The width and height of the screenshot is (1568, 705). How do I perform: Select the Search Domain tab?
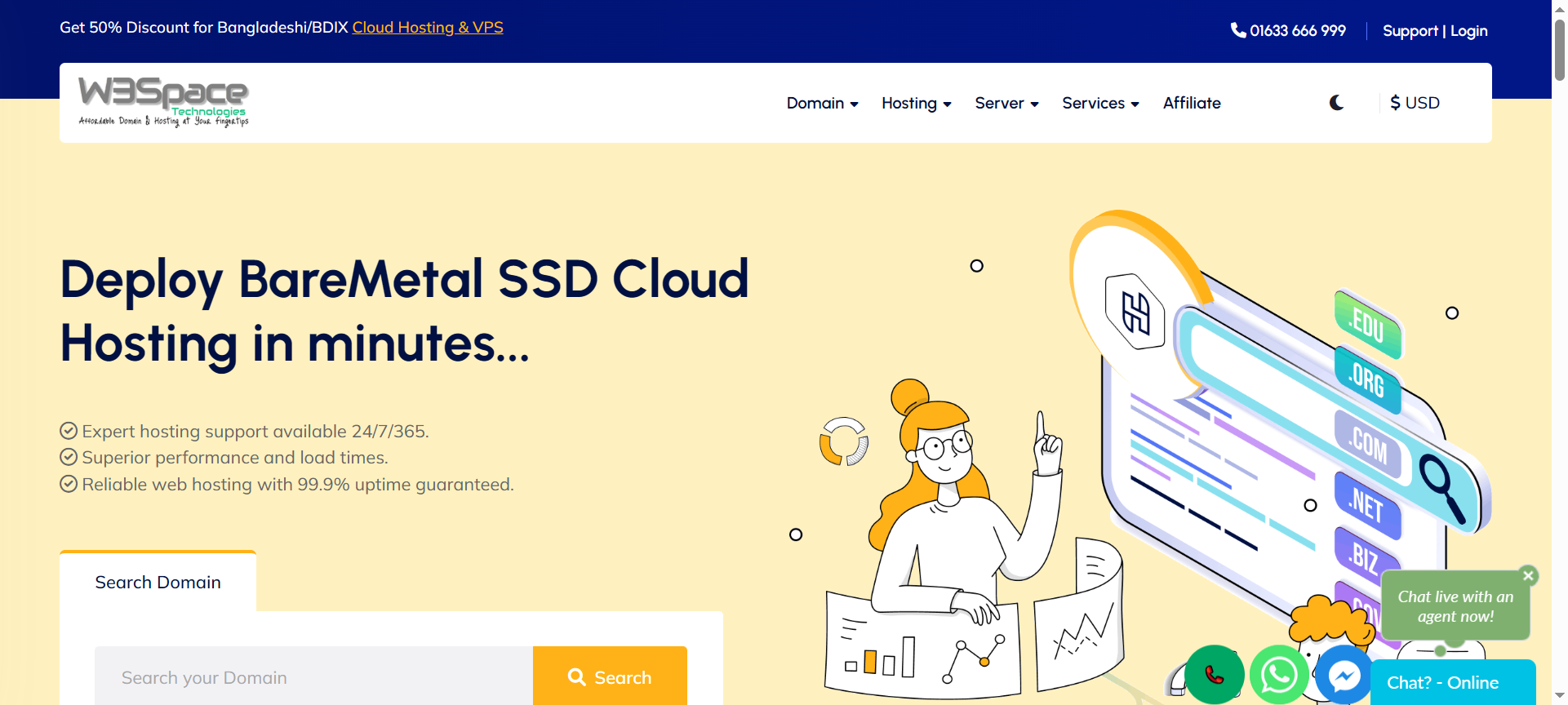click(158, 583)
